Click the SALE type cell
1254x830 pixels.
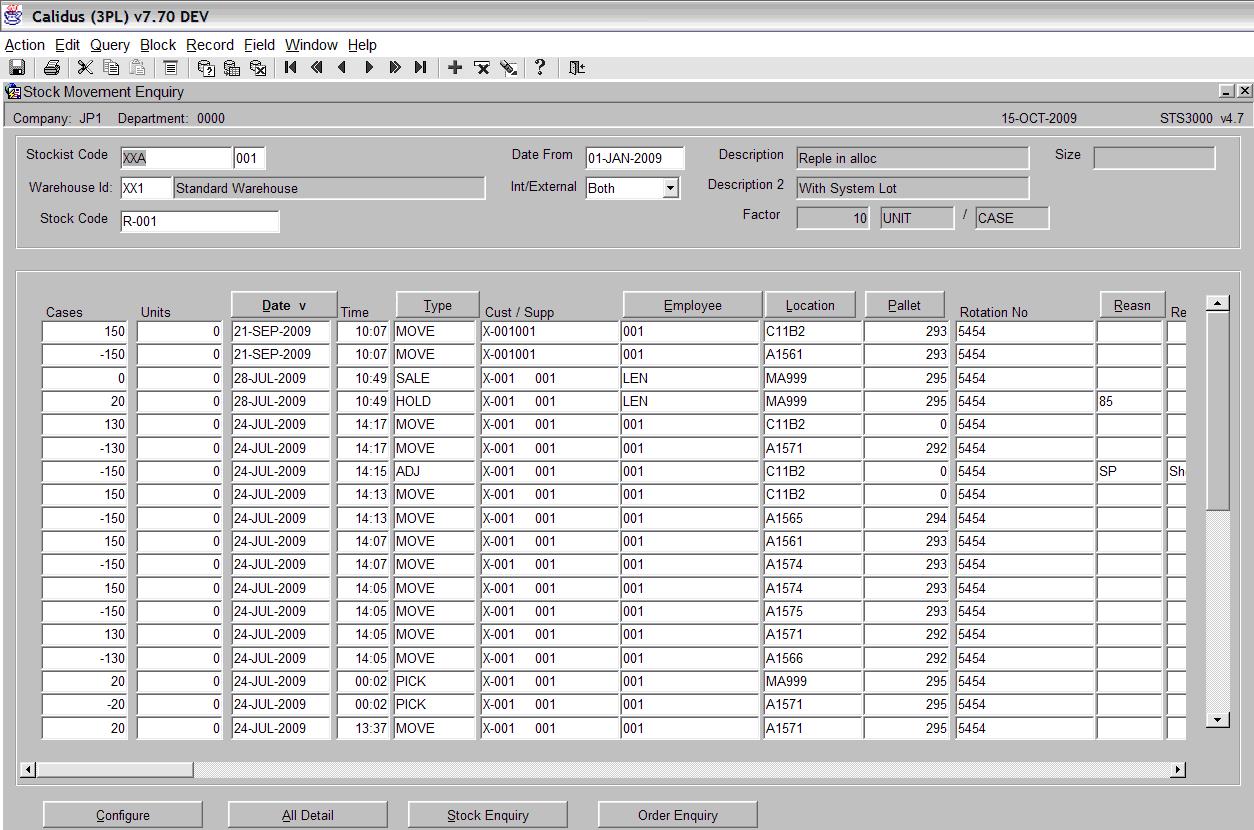tap(435, 378)
